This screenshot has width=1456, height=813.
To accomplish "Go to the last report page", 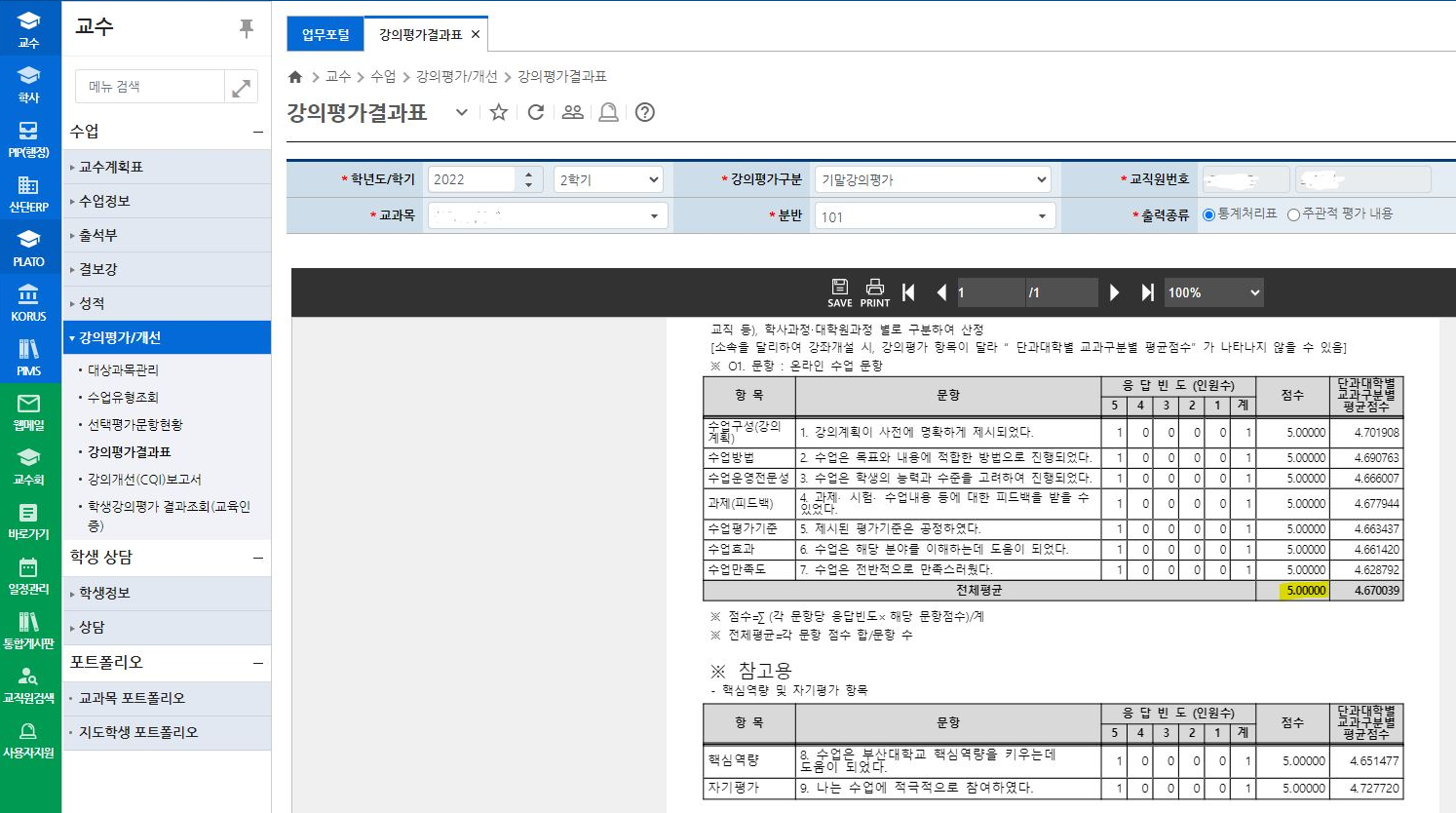I will (x=1147, y=292).
